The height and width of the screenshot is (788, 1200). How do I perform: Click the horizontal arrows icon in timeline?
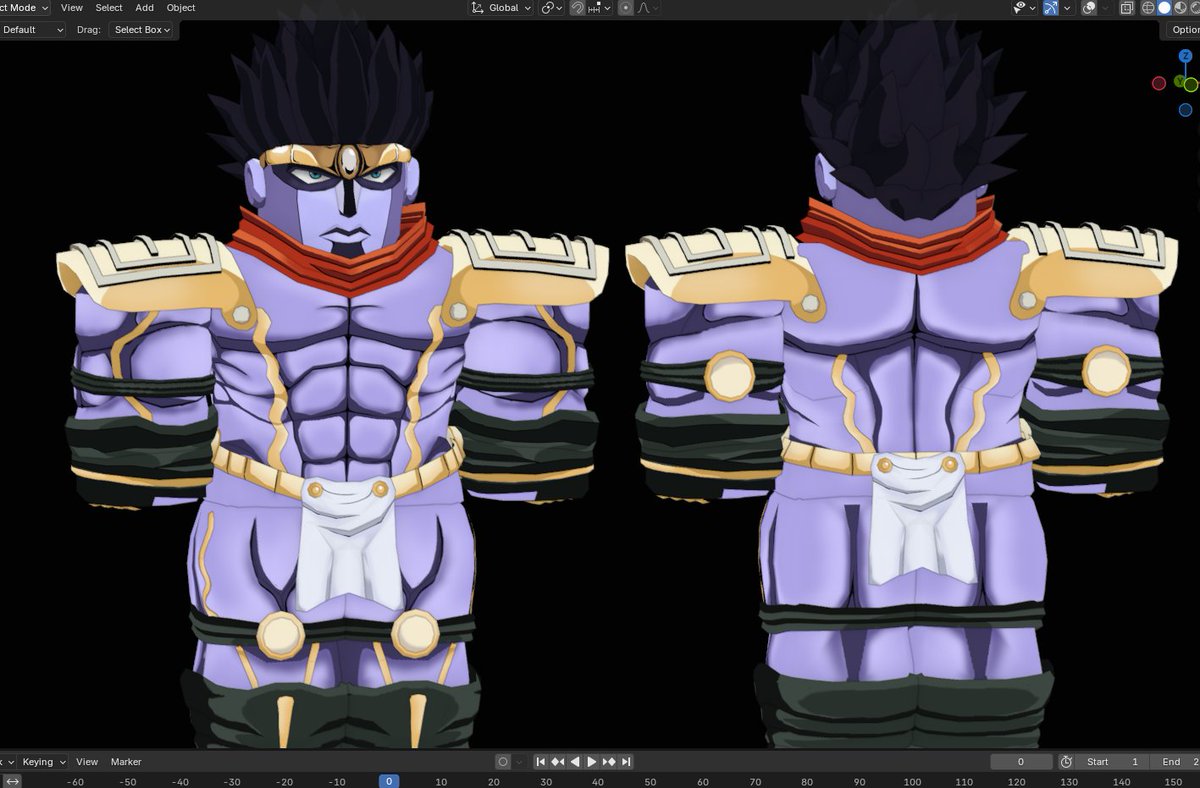tap(12, 781)
